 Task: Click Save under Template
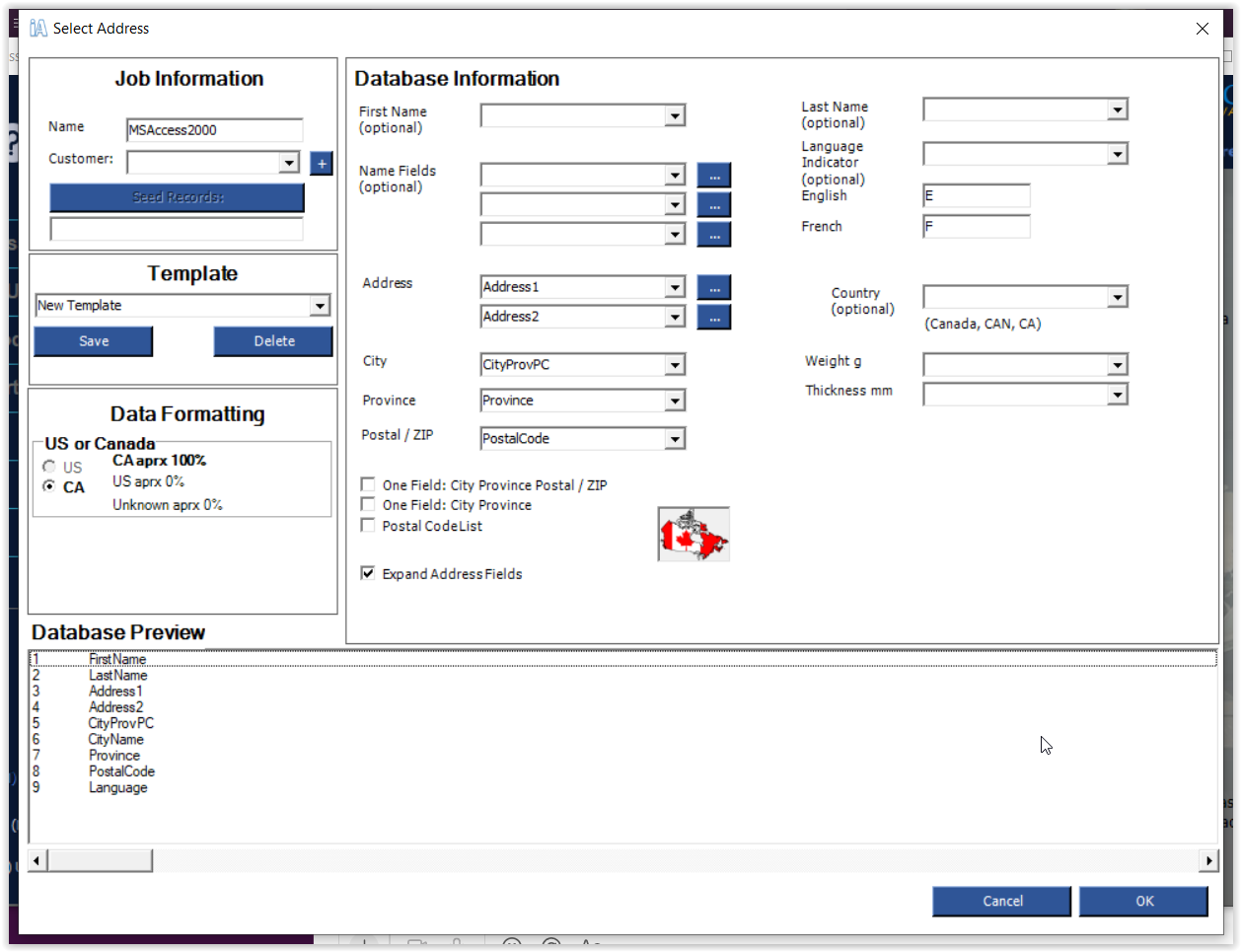[94, 341]
